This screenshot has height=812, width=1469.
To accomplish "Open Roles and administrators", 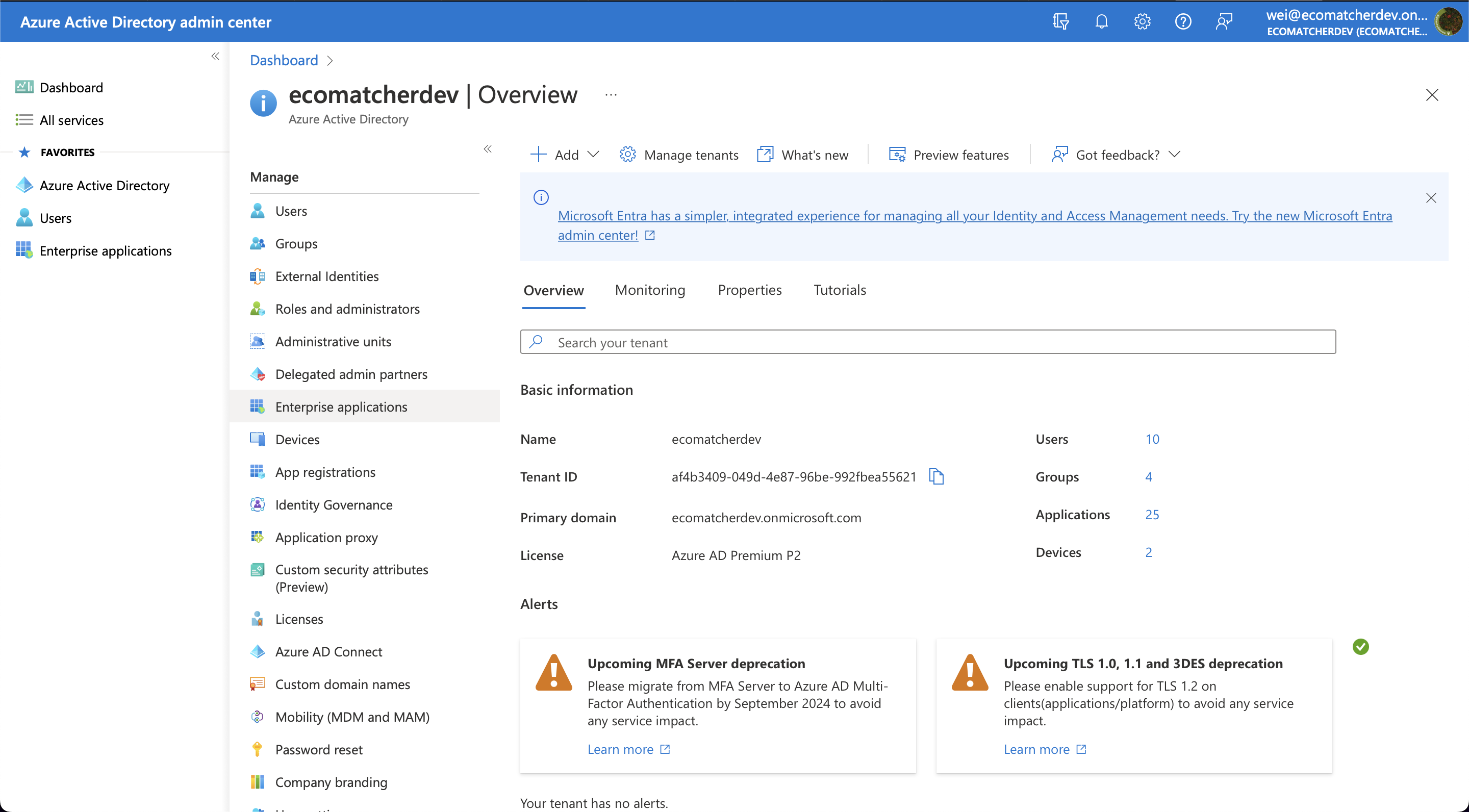I will click(365, 309).
